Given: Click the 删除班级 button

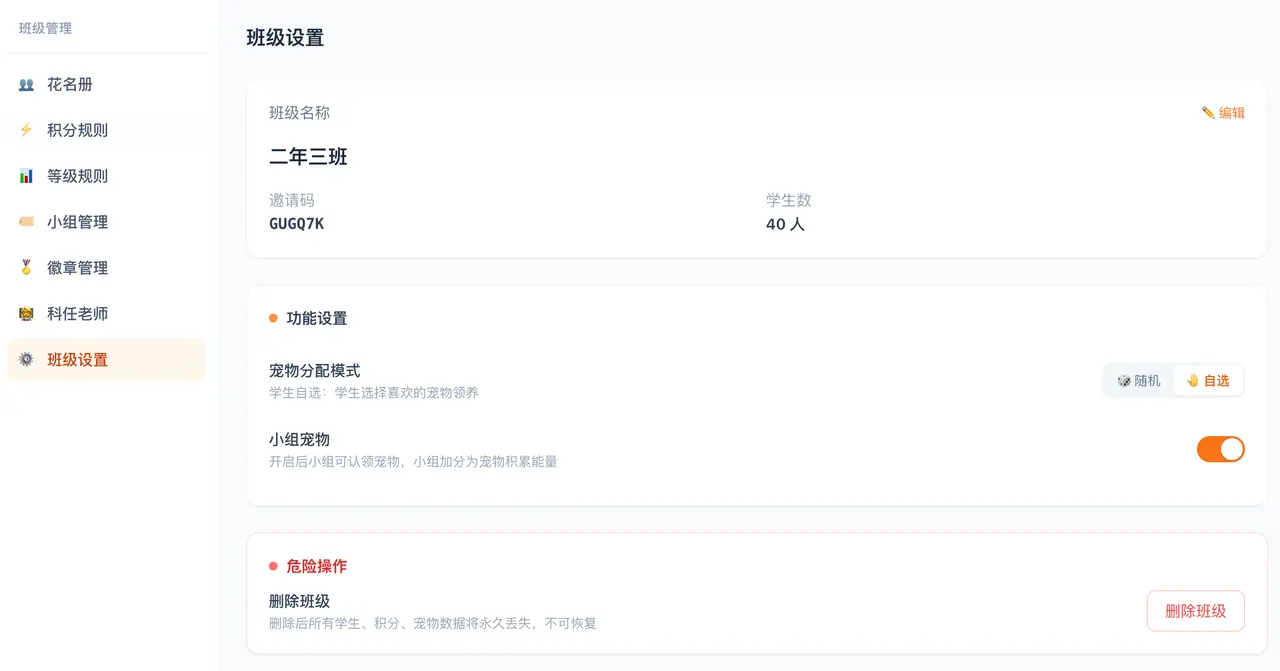Looking at the screenshot, I should [1195, 611].
